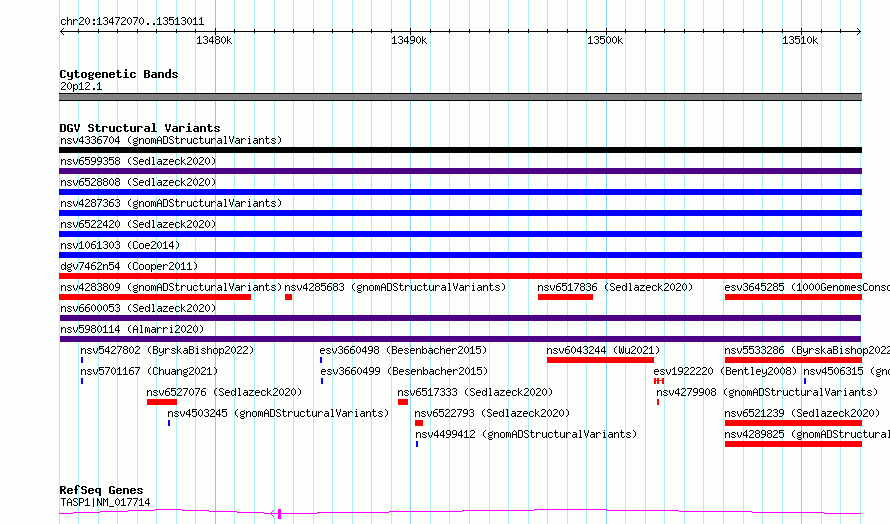
Task: Click the nsv6517333 Sedlazeck2020 label
Action: pyautogui.click(x=475, y=392)
